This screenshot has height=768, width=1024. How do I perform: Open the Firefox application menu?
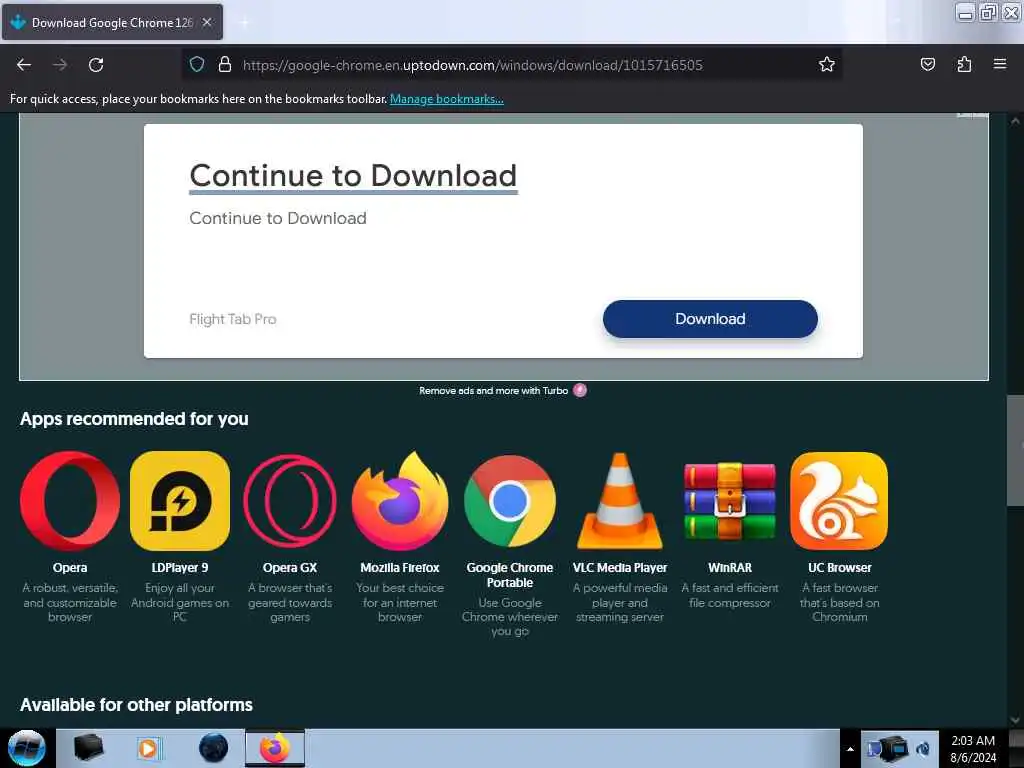(x=1000, y=65)
